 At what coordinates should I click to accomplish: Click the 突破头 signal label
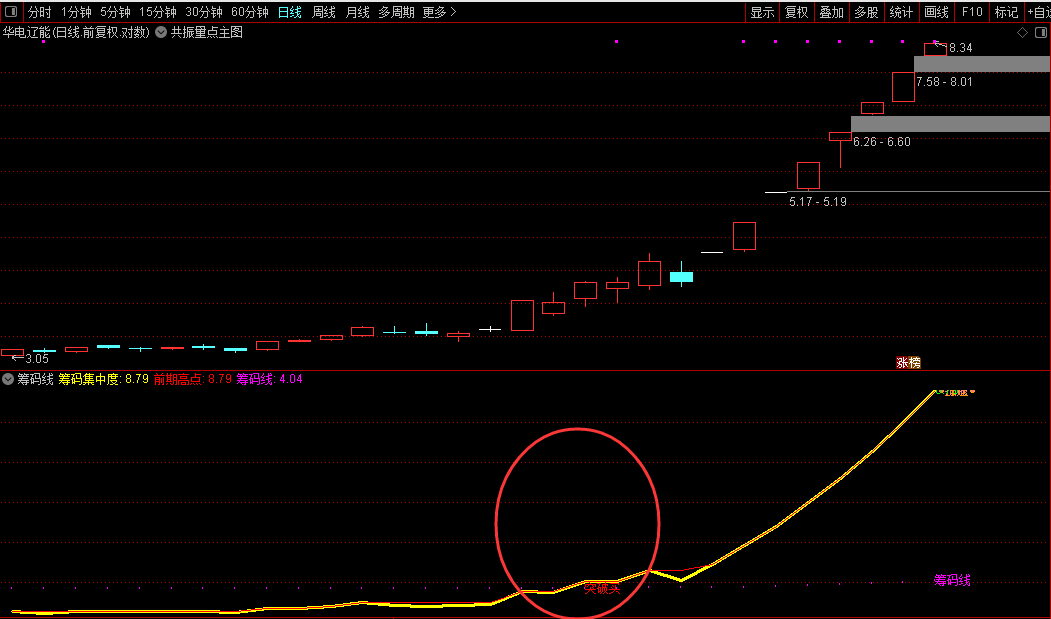tap(602, 589)
